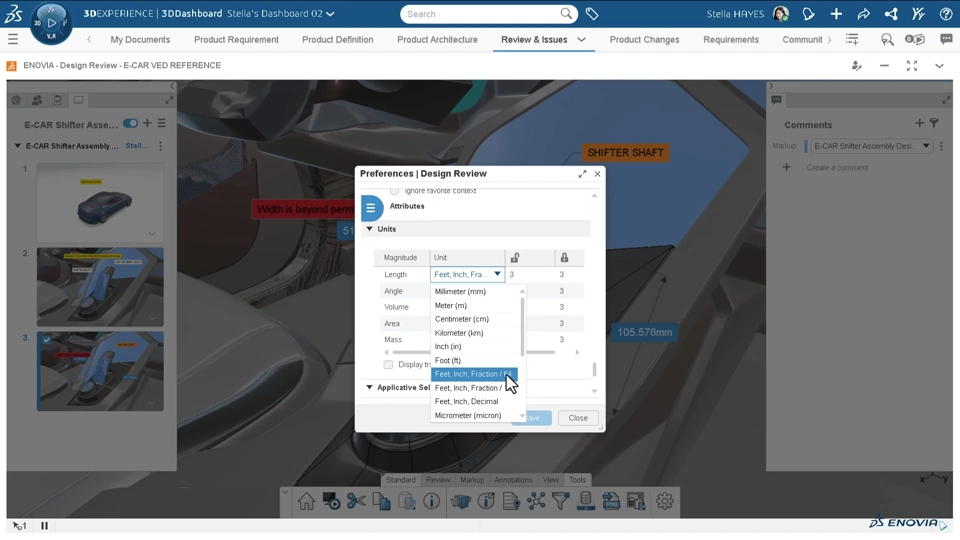Open the hamburger menu at top left

[x=13, y=39]
